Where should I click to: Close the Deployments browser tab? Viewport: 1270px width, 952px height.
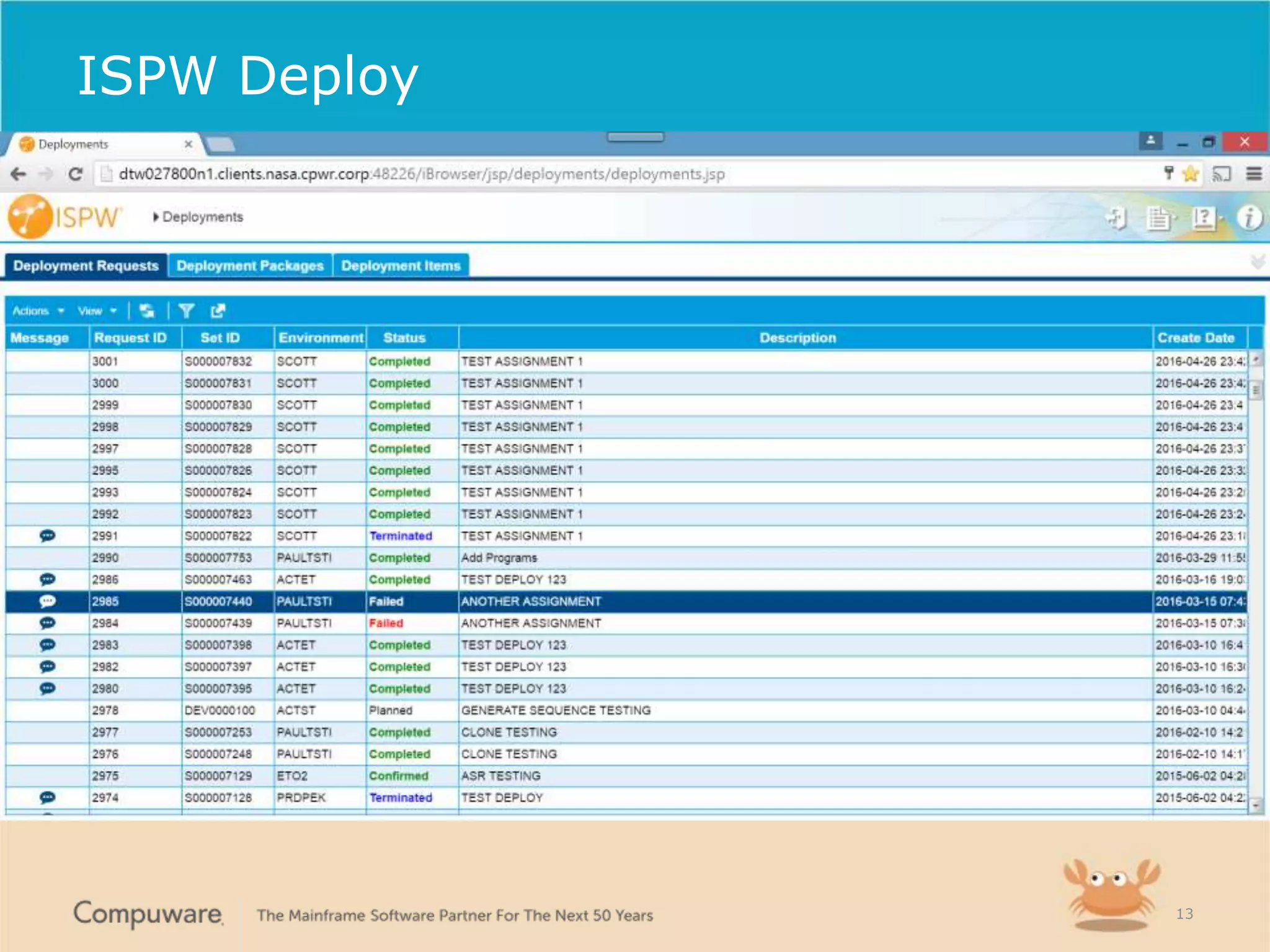[188, 144]
